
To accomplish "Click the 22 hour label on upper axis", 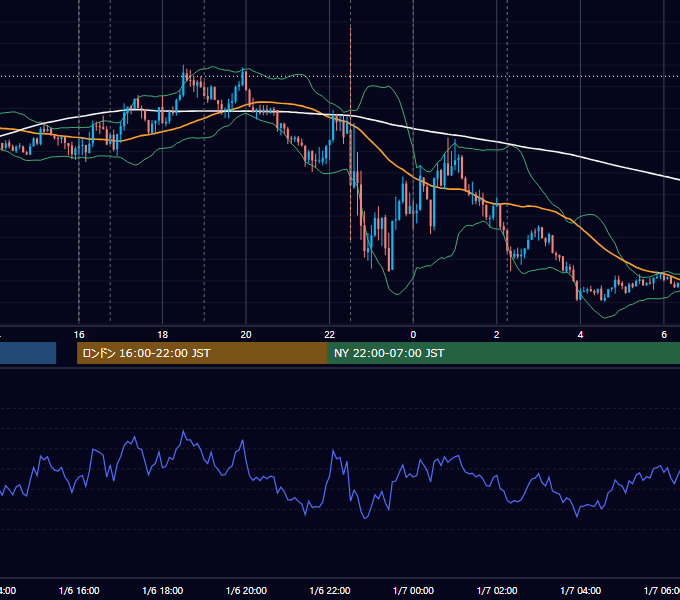I will [330, 334].
